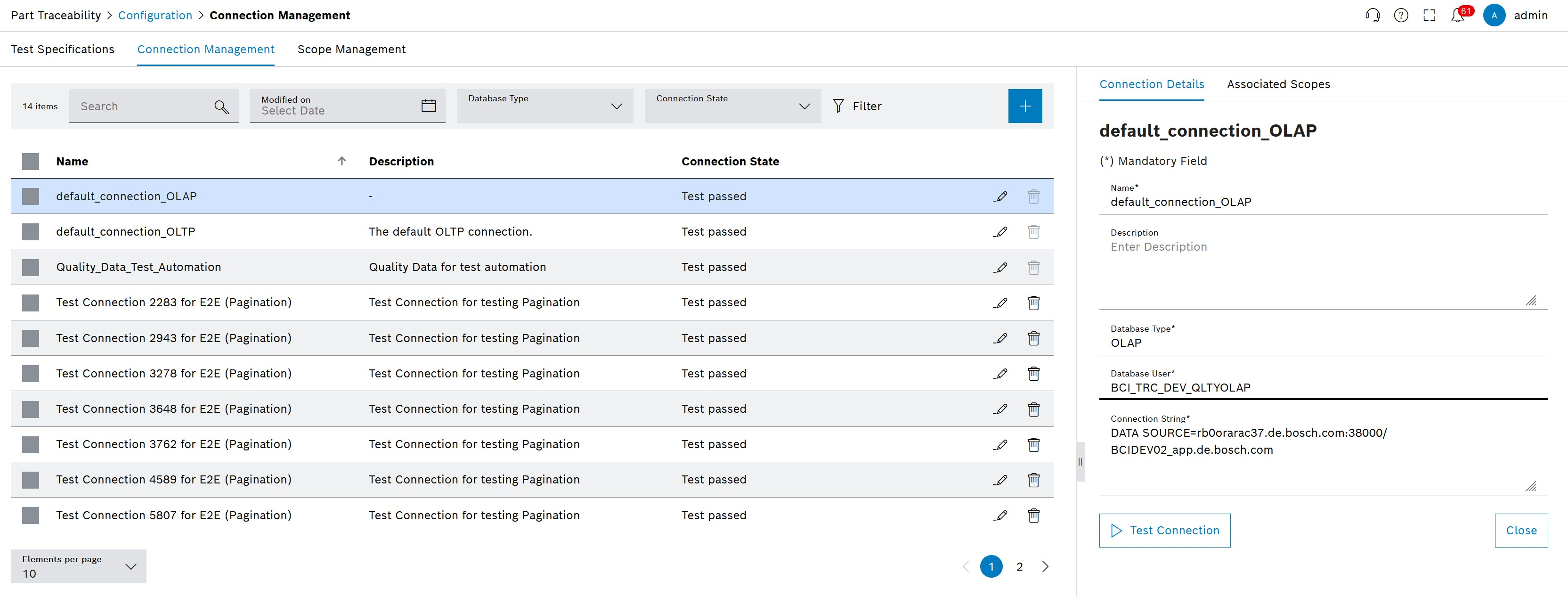The height and width of the screenshot is (597, 1568).
Task: Edit Test Connection 3278 pencil icon
Action: tap(1000, 374)
